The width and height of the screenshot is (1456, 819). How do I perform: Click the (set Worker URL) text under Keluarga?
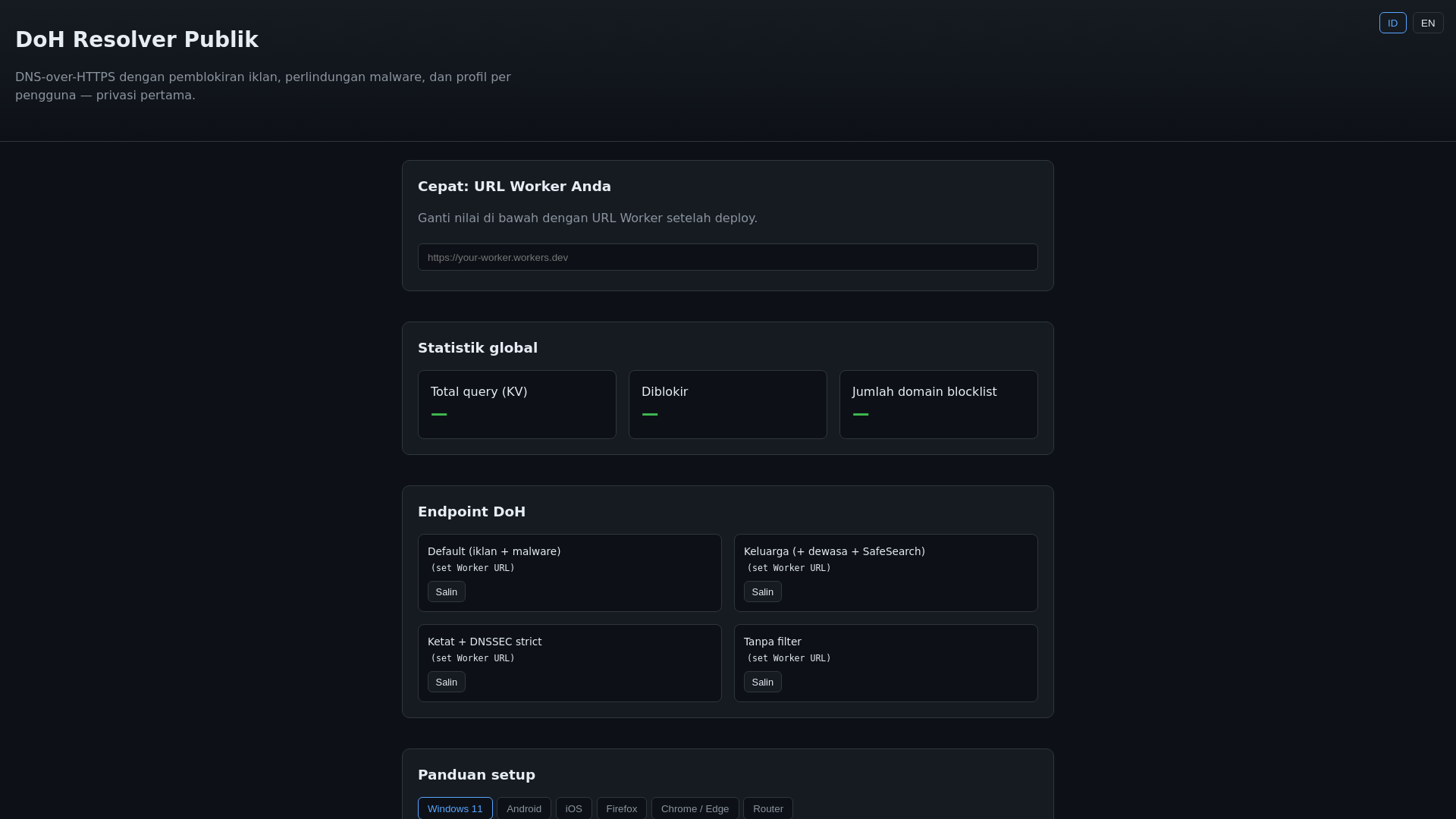789,568
